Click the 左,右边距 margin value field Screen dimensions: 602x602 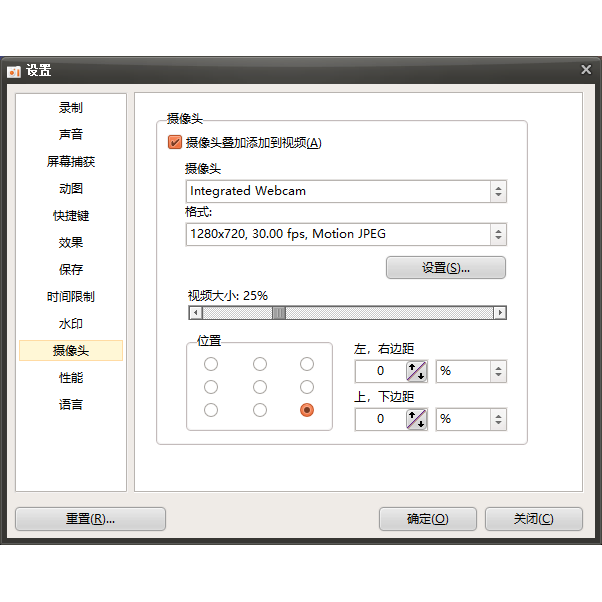380,371
